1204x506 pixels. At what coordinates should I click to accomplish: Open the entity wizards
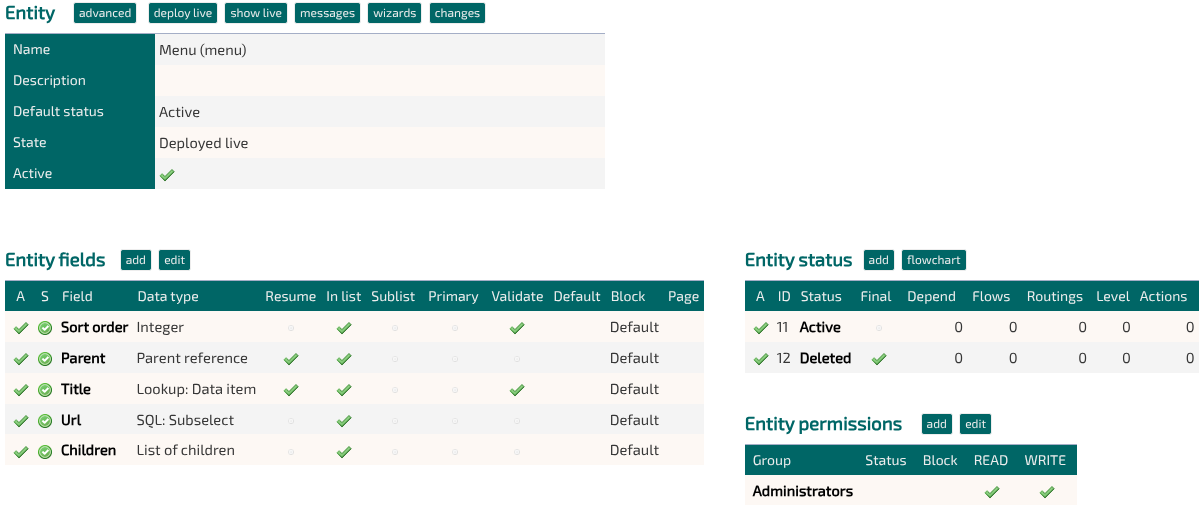pos(395,13)
